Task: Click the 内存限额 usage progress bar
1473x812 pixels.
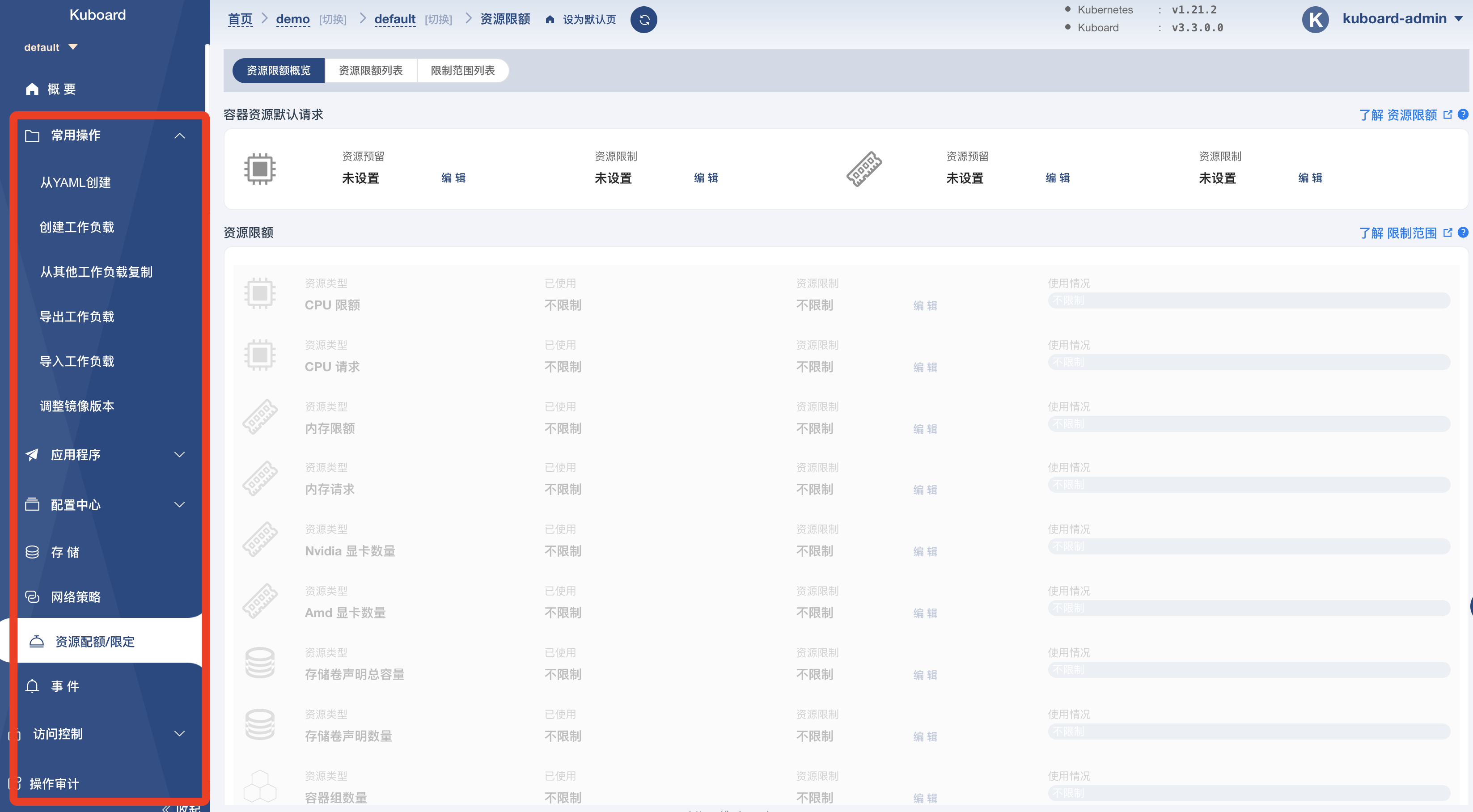Action: (1249, 424)
